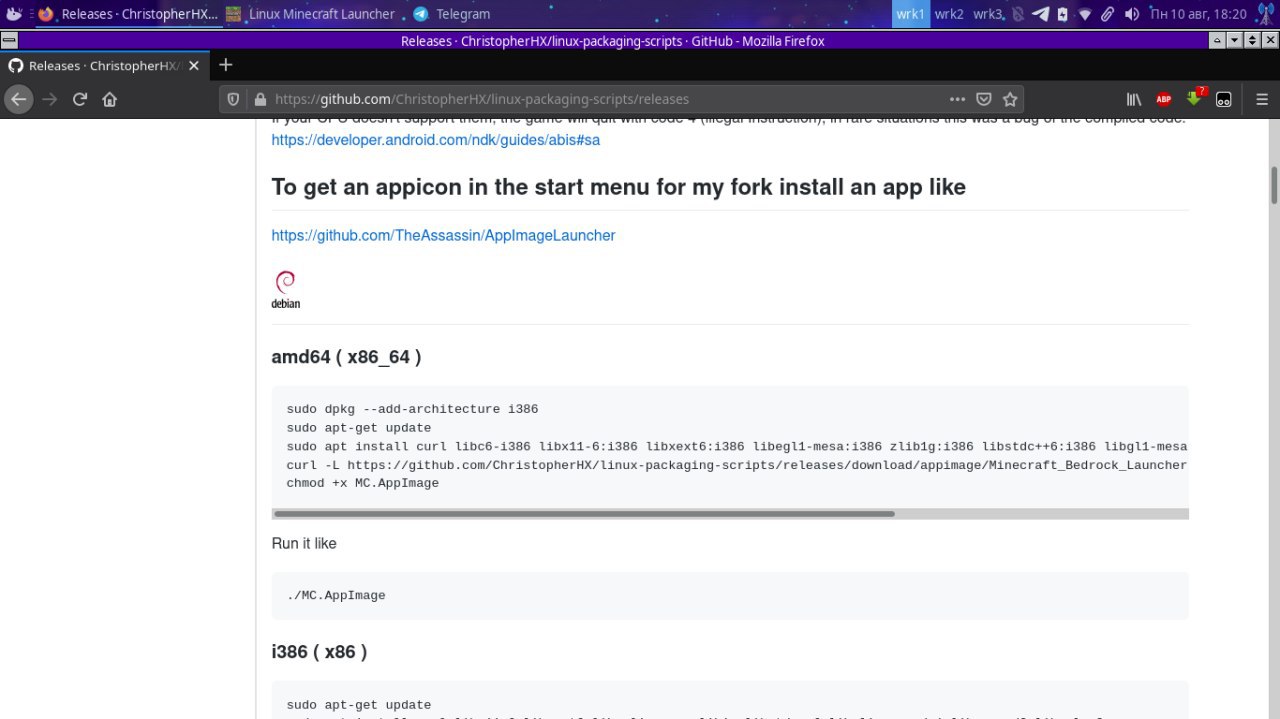Click the paperclip clipboard tray icon

coord(1107,14)
